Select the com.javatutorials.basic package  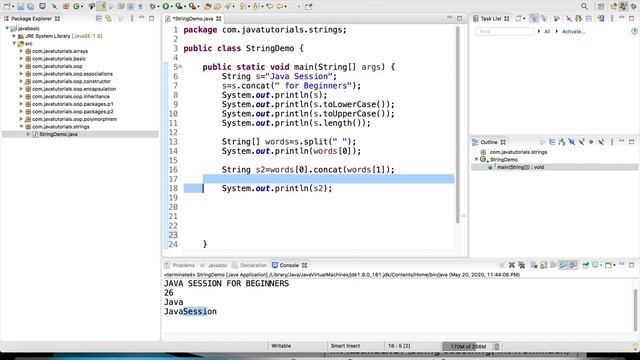pos(59,58)
